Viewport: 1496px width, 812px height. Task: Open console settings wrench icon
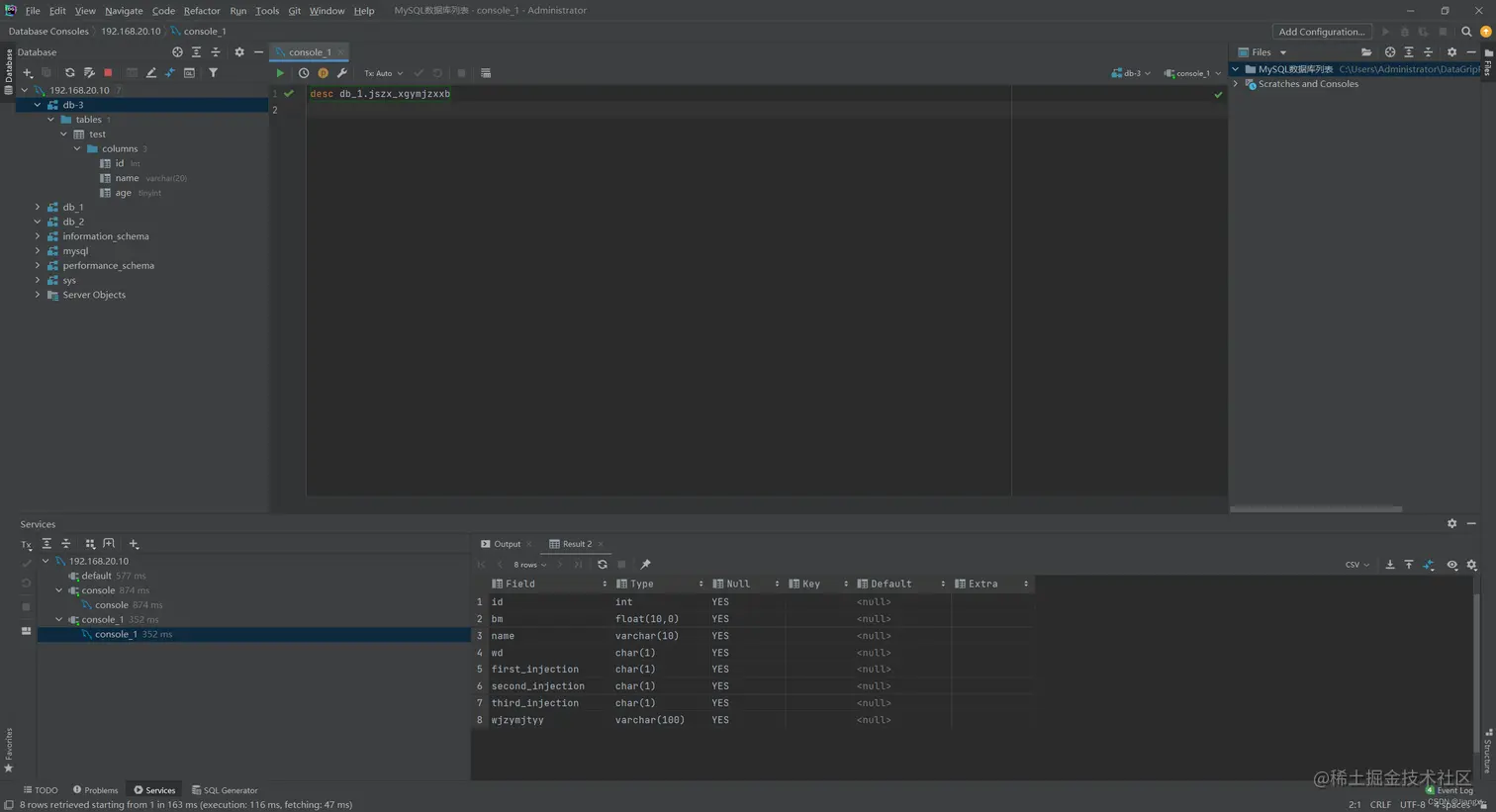coord(342,73)
